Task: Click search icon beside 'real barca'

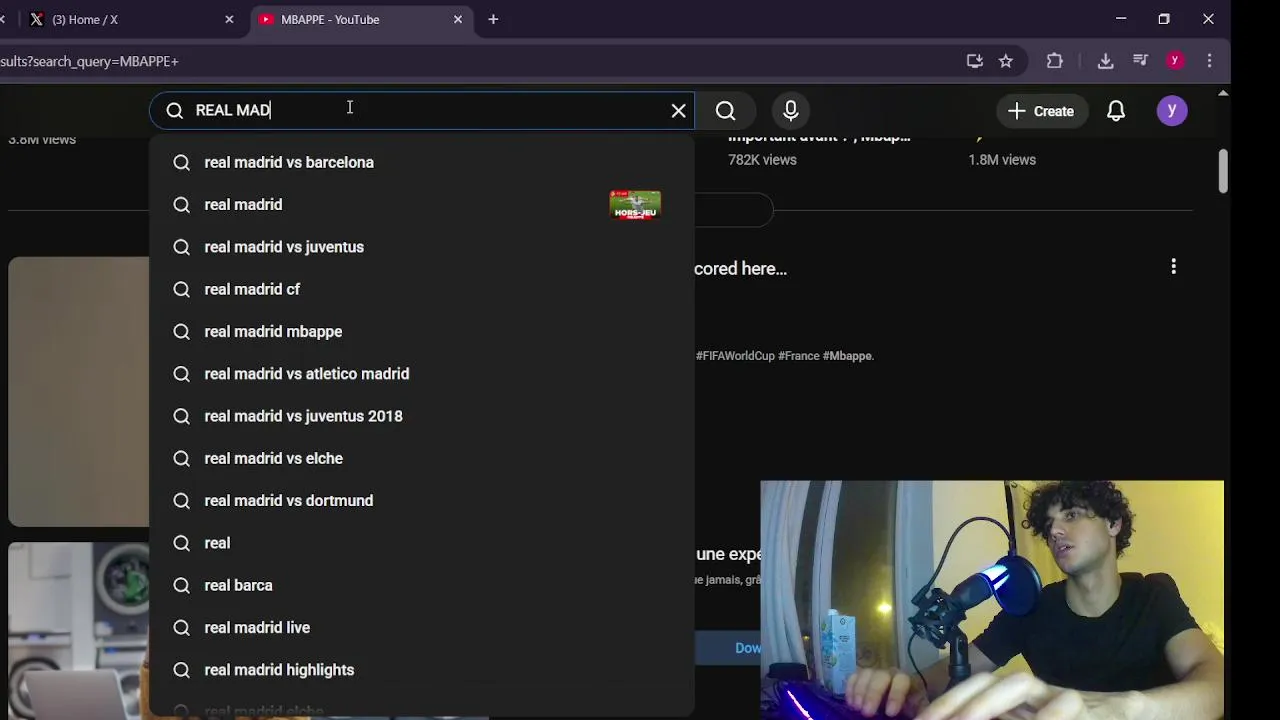Action: (x=181, y=585)
